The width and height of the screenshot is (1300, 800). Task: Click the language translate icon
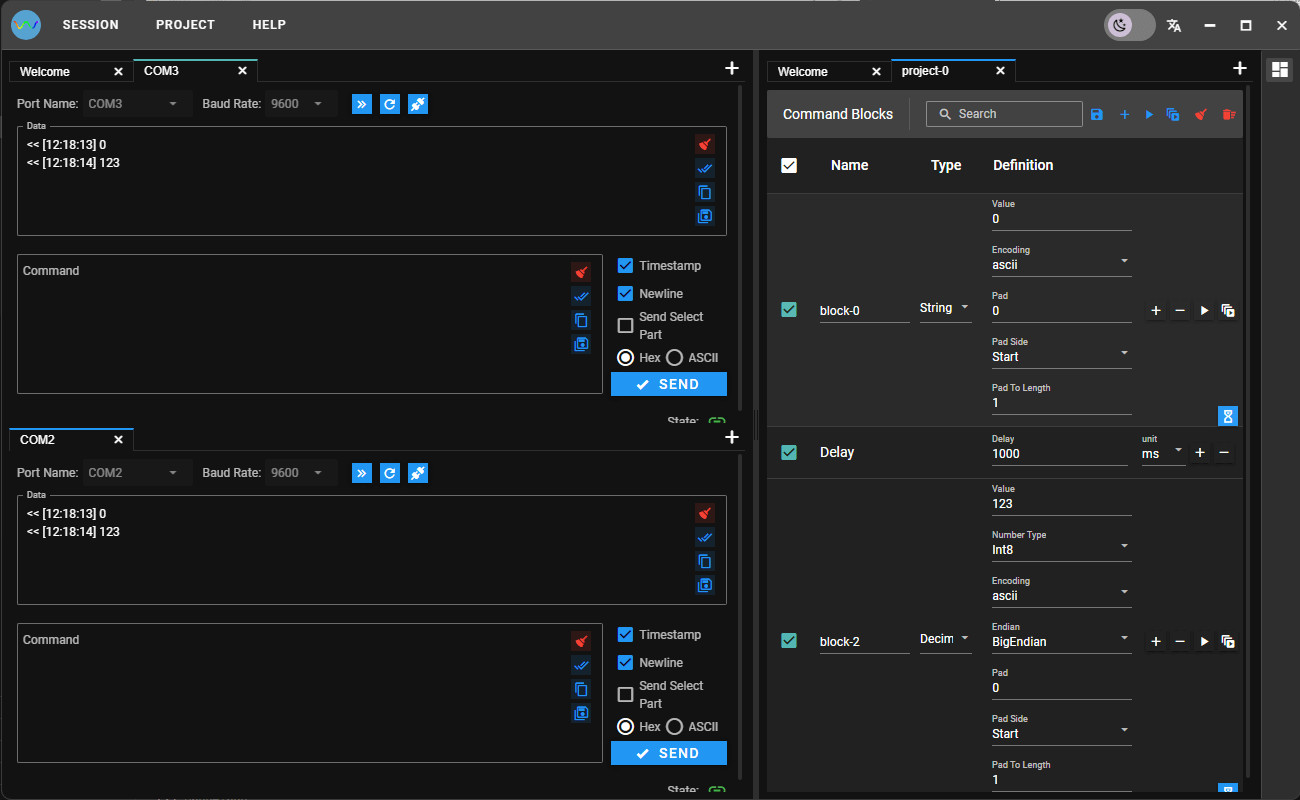coord(1174,25)
